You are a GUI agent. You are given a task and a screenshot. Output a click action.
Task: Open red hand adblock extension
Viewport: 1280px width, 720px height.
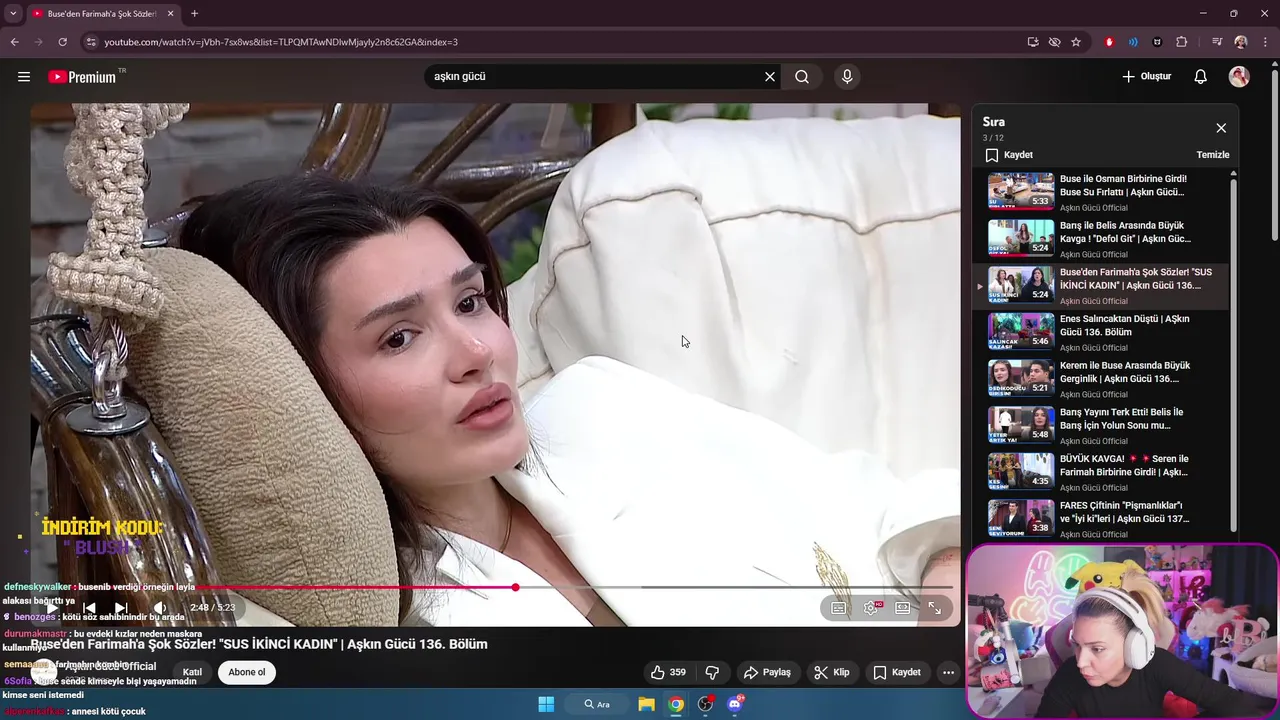pos(1109,42)
